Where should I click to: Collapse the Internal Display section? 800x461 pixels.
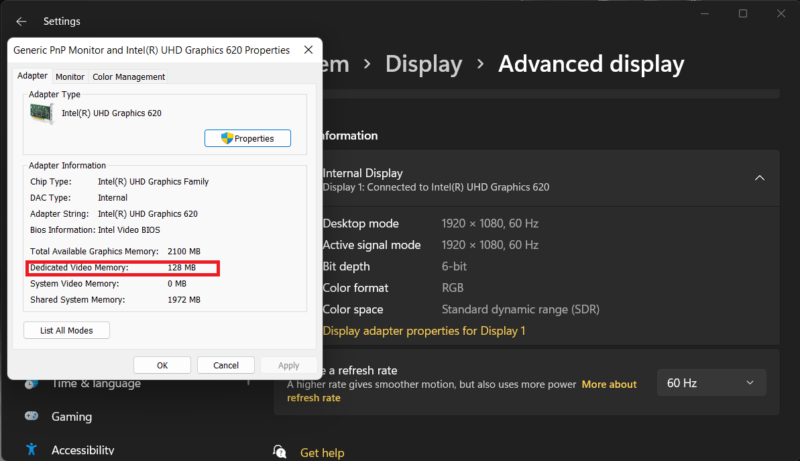click(760, 178)
